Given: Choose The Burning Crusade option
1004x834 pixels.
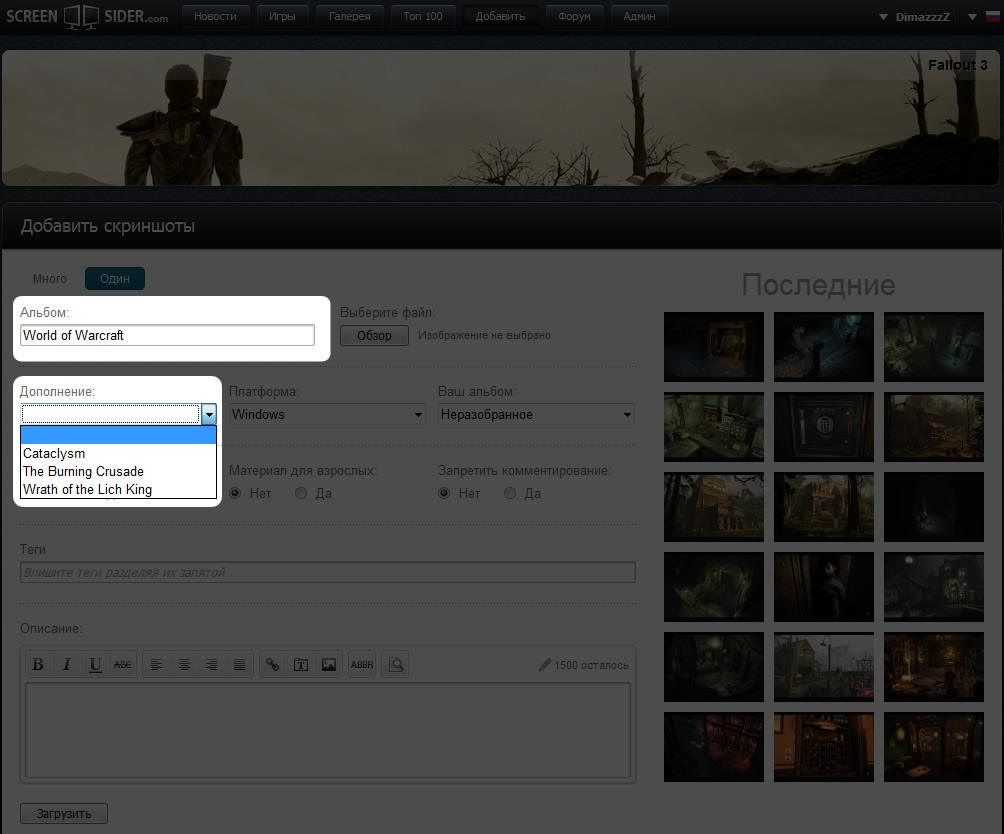Looking at the screenshot, I should pyautogui.click(x=118, y=471).
